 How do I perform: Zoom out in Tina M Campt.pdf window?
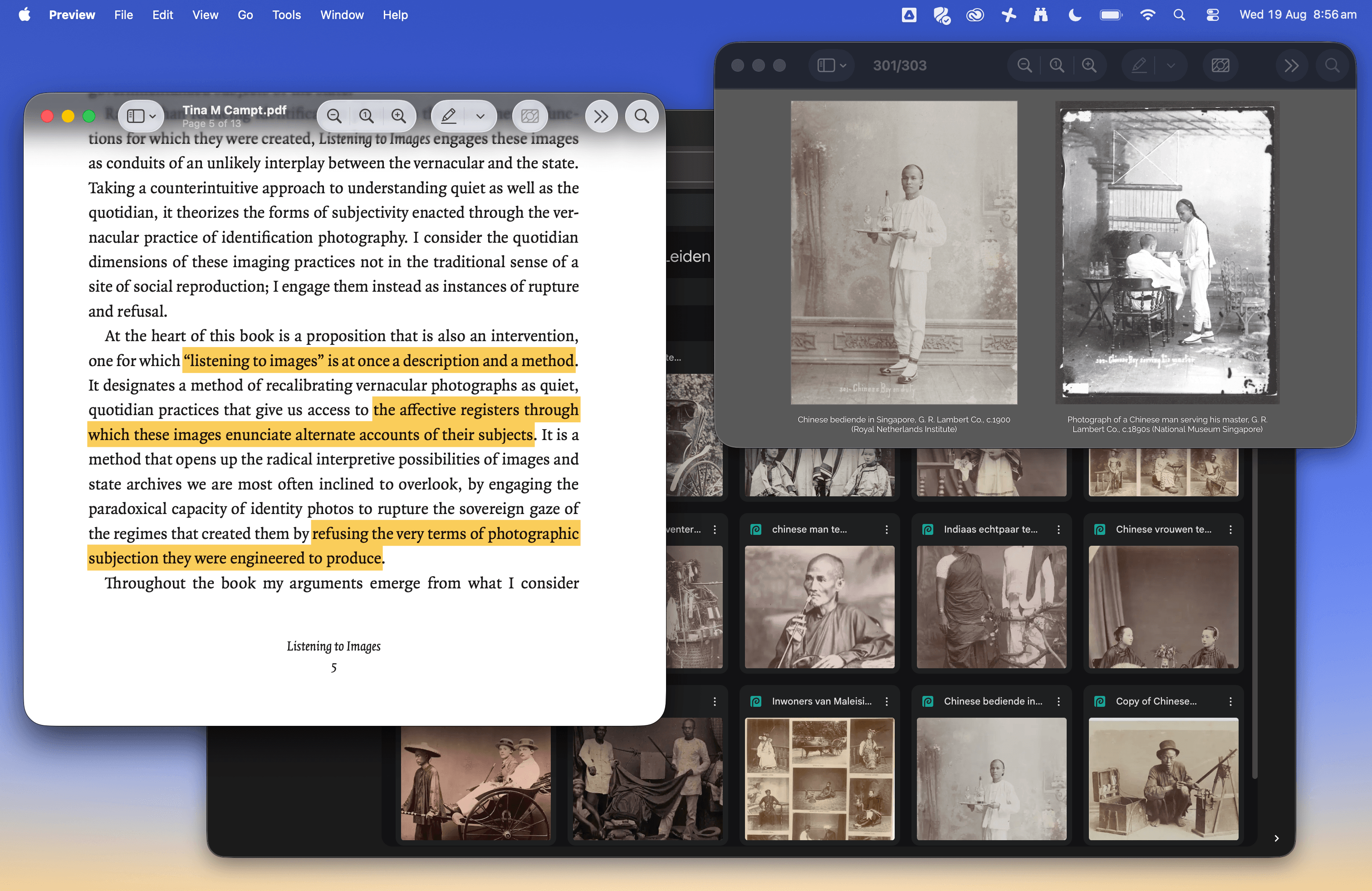point(334,116)
